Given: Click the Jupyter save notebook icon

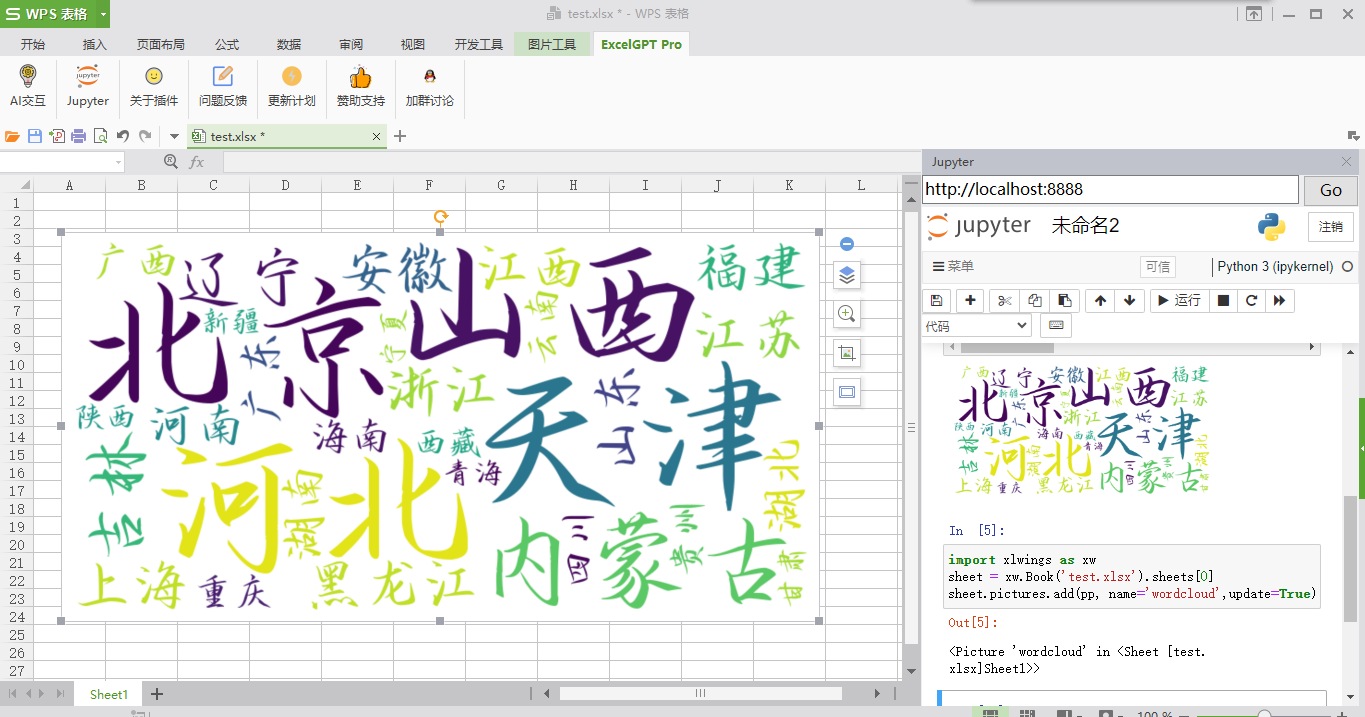Looking at the screenshot, I should 936,300.
